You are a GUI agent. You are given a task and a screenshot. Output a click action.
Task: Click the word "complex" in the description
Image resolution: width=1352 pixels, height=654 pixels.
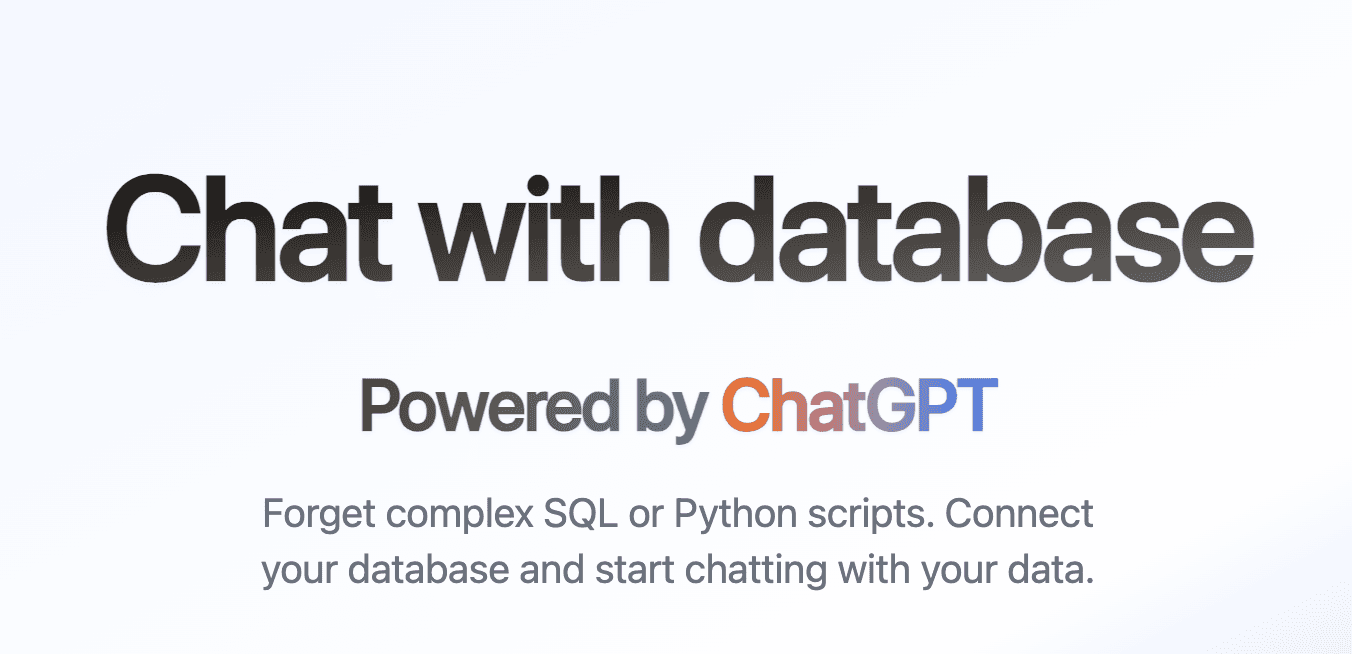459,517
